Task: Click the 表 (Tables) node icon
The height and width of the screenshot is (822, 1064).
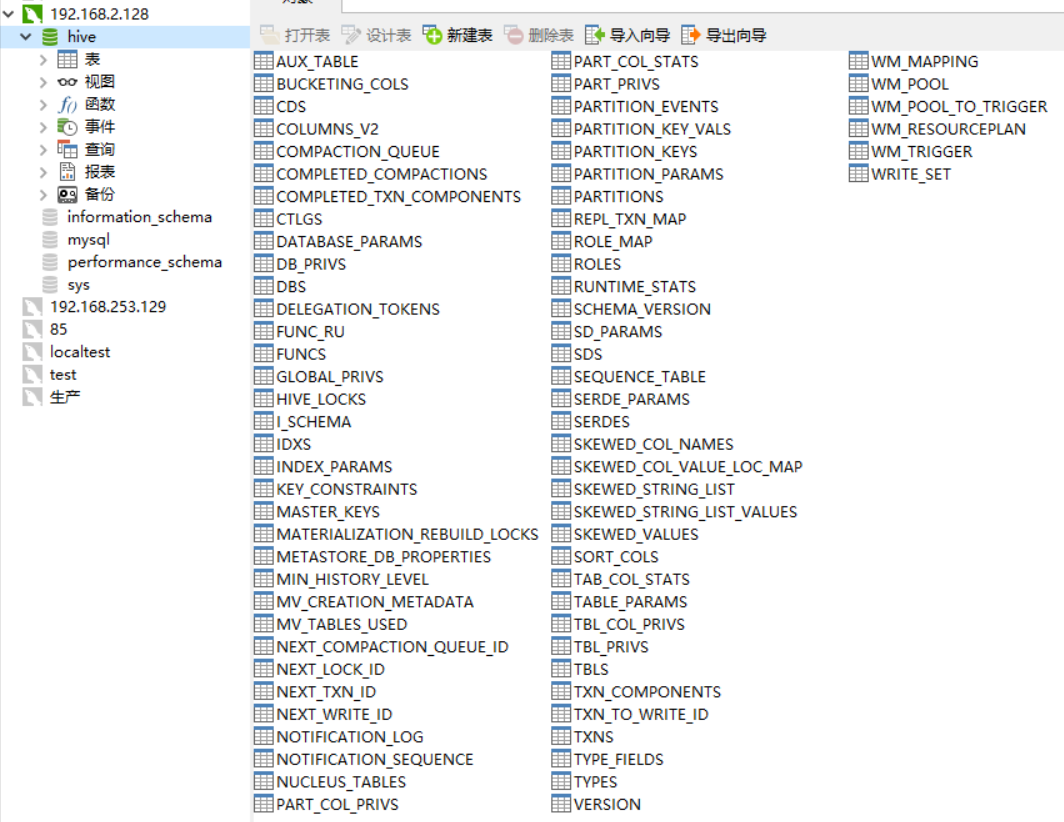Action: (x=67, y=59)
